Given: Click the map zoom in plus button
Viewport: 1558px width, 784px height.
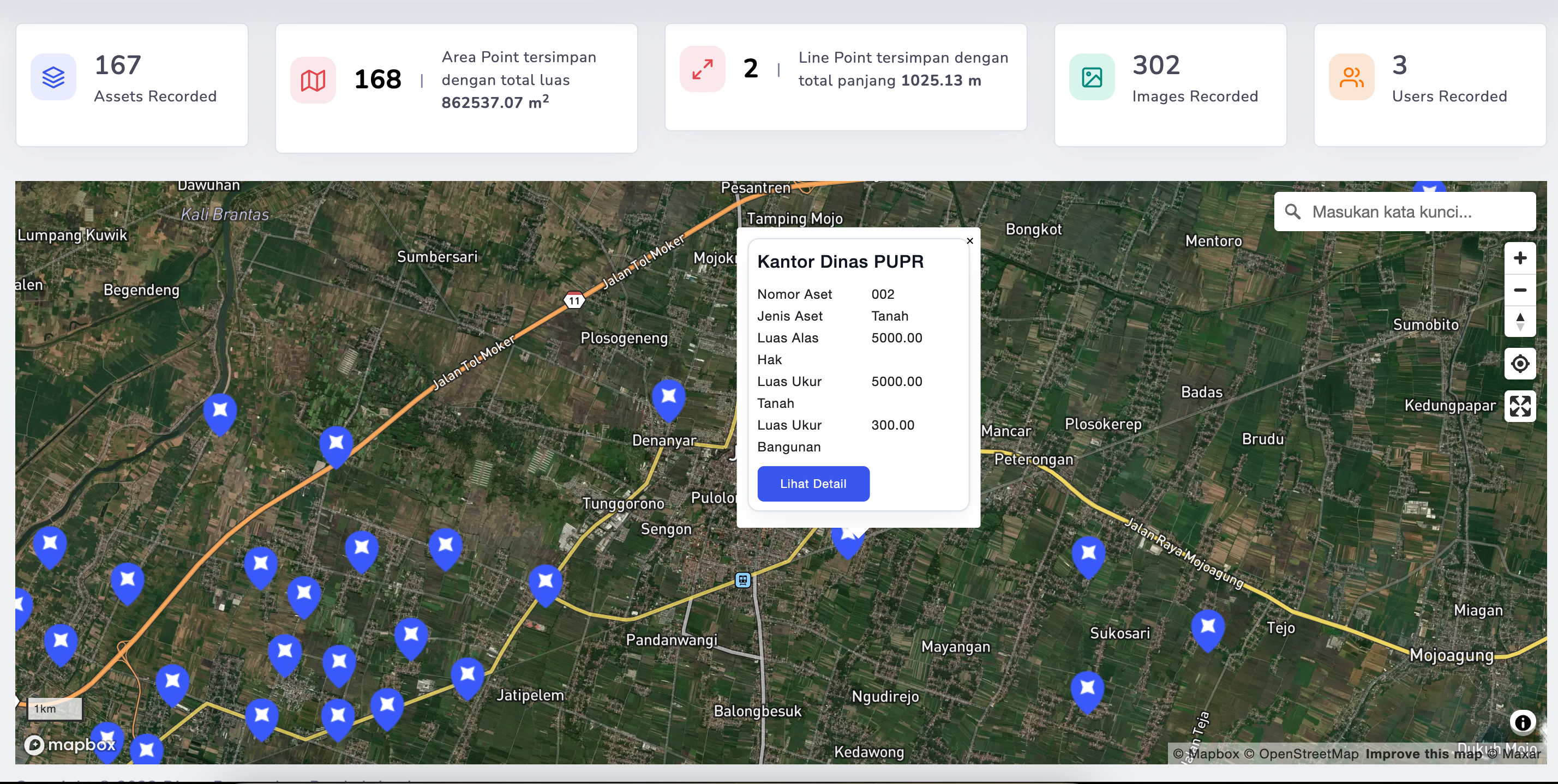Looking at the screenshot, I should [1519, 259].
